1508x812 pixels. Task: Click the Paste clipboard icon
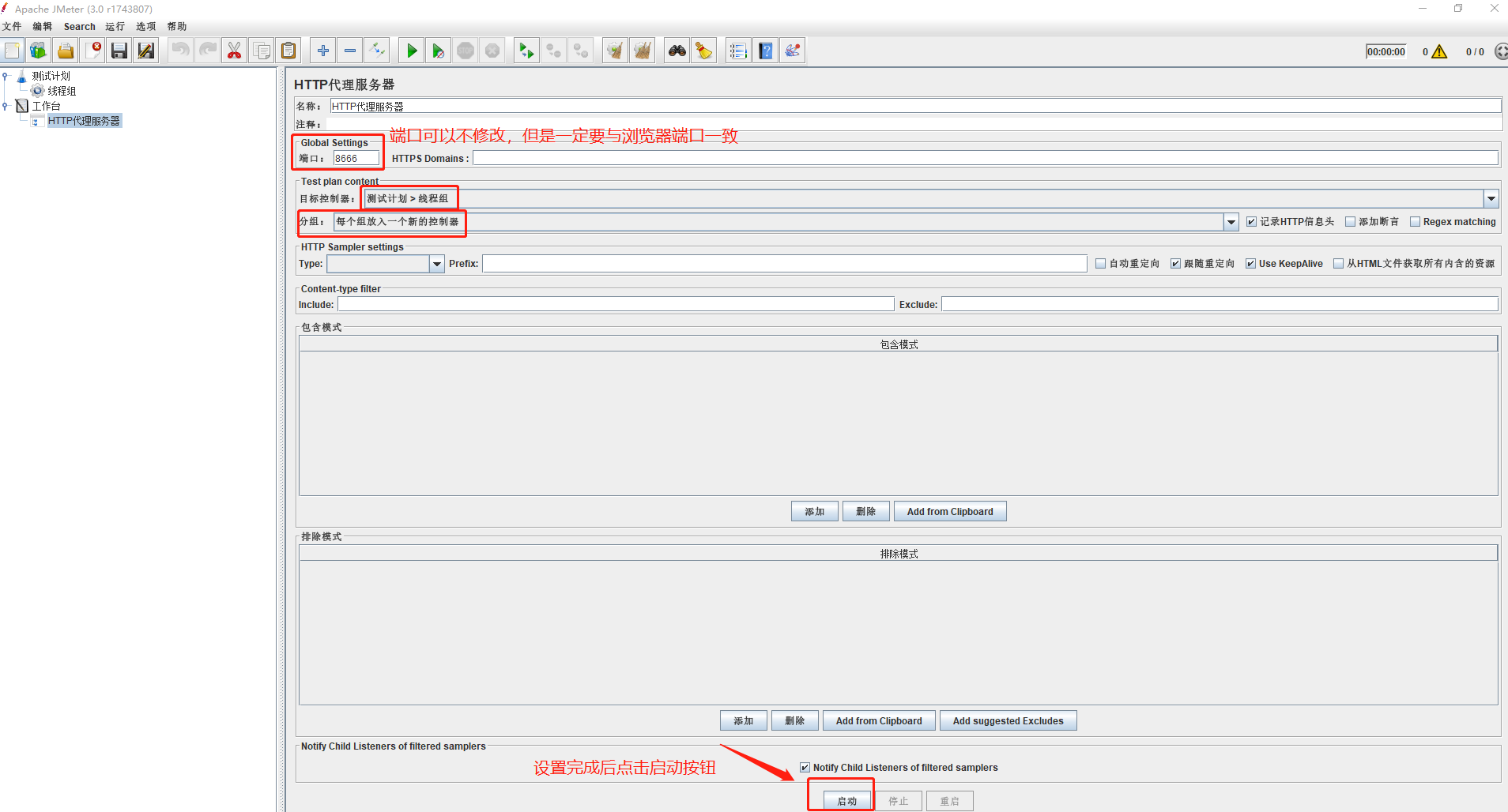288,51
